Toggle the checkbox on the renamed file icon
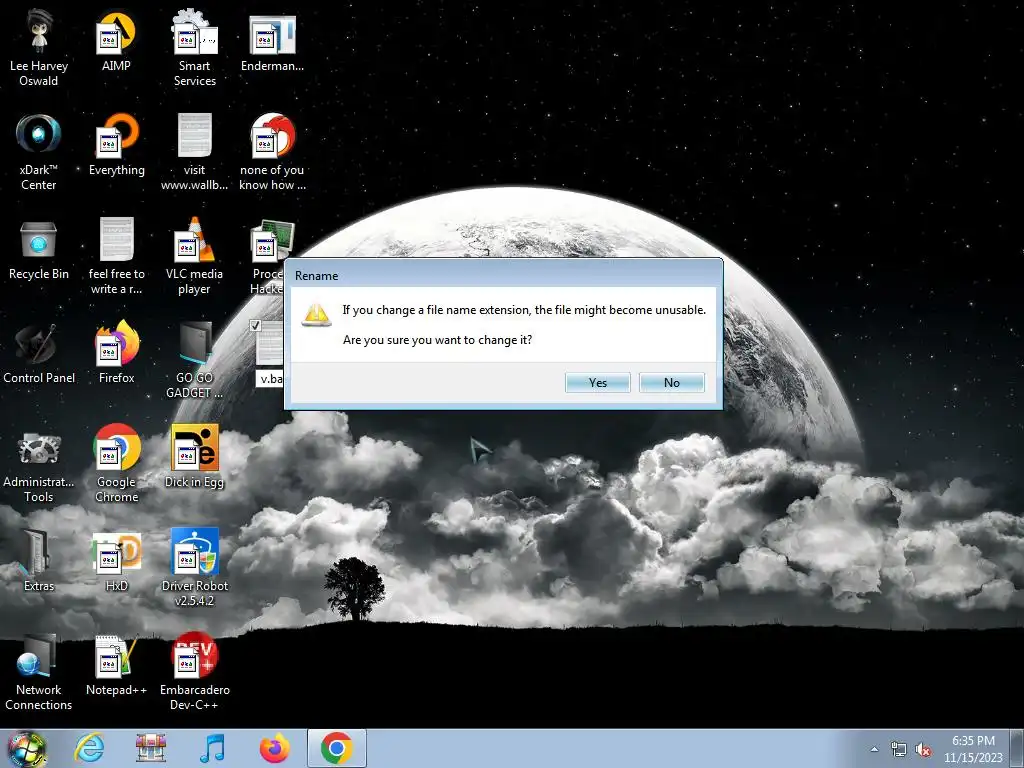 pos(255,325)
